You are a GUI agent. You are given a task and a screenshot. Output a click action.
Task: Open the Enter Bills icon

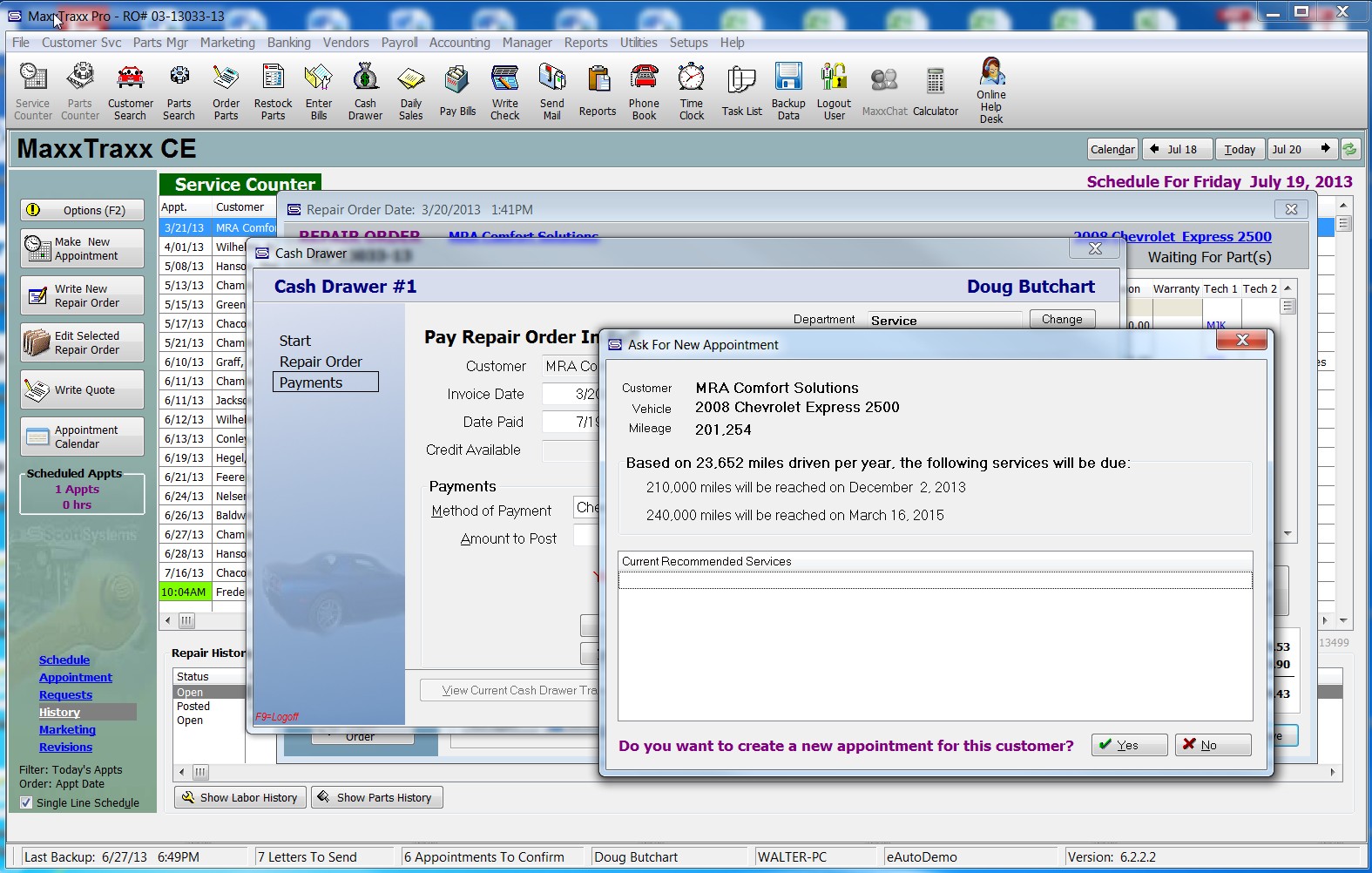(x=319, y=91)
